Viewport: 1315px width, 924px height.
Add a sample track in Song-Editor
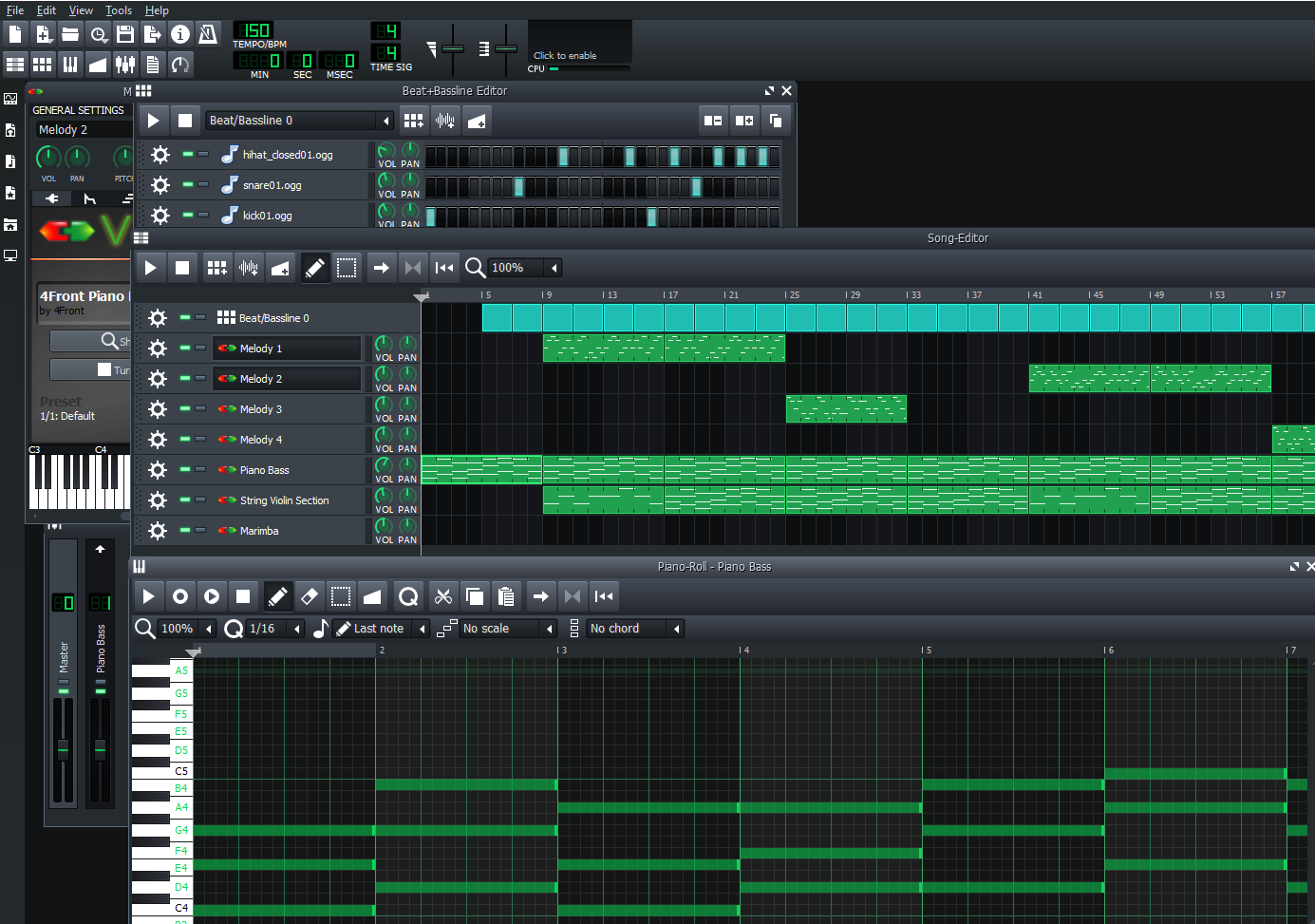tap(249, 268)
